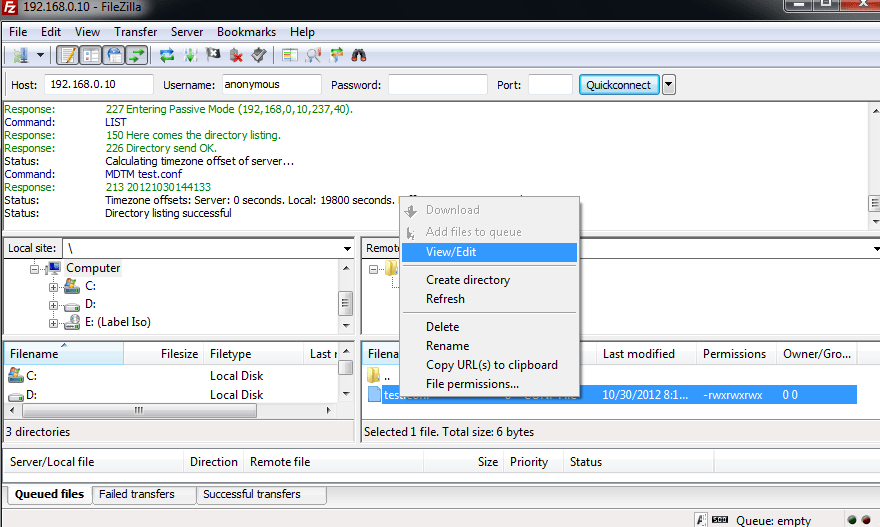Sort remote list by Permissions header

tap(736, 354)
